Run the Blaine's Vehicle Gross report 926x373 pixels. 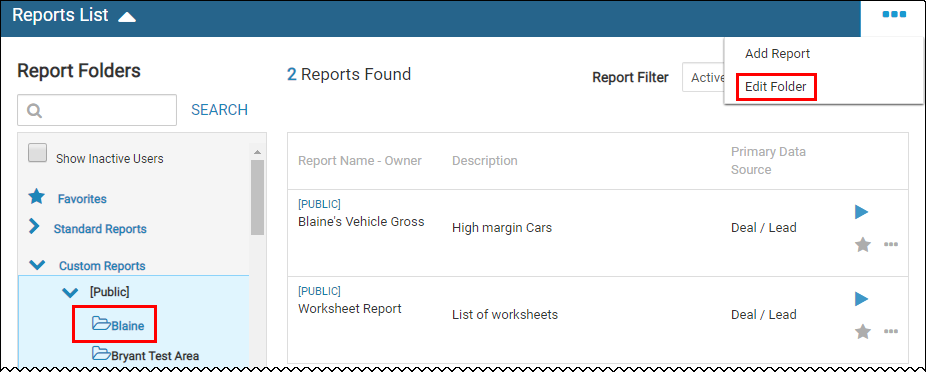(x=862, y=212)
